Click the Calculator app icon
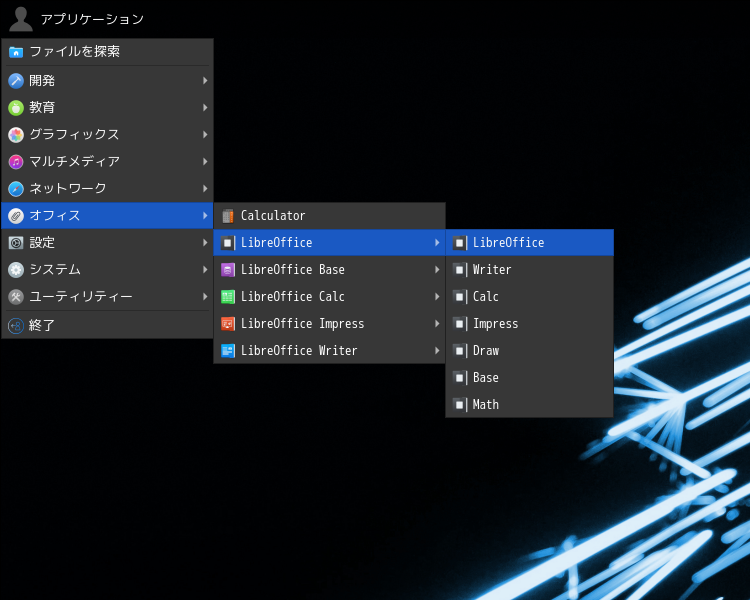 point(228,216)
